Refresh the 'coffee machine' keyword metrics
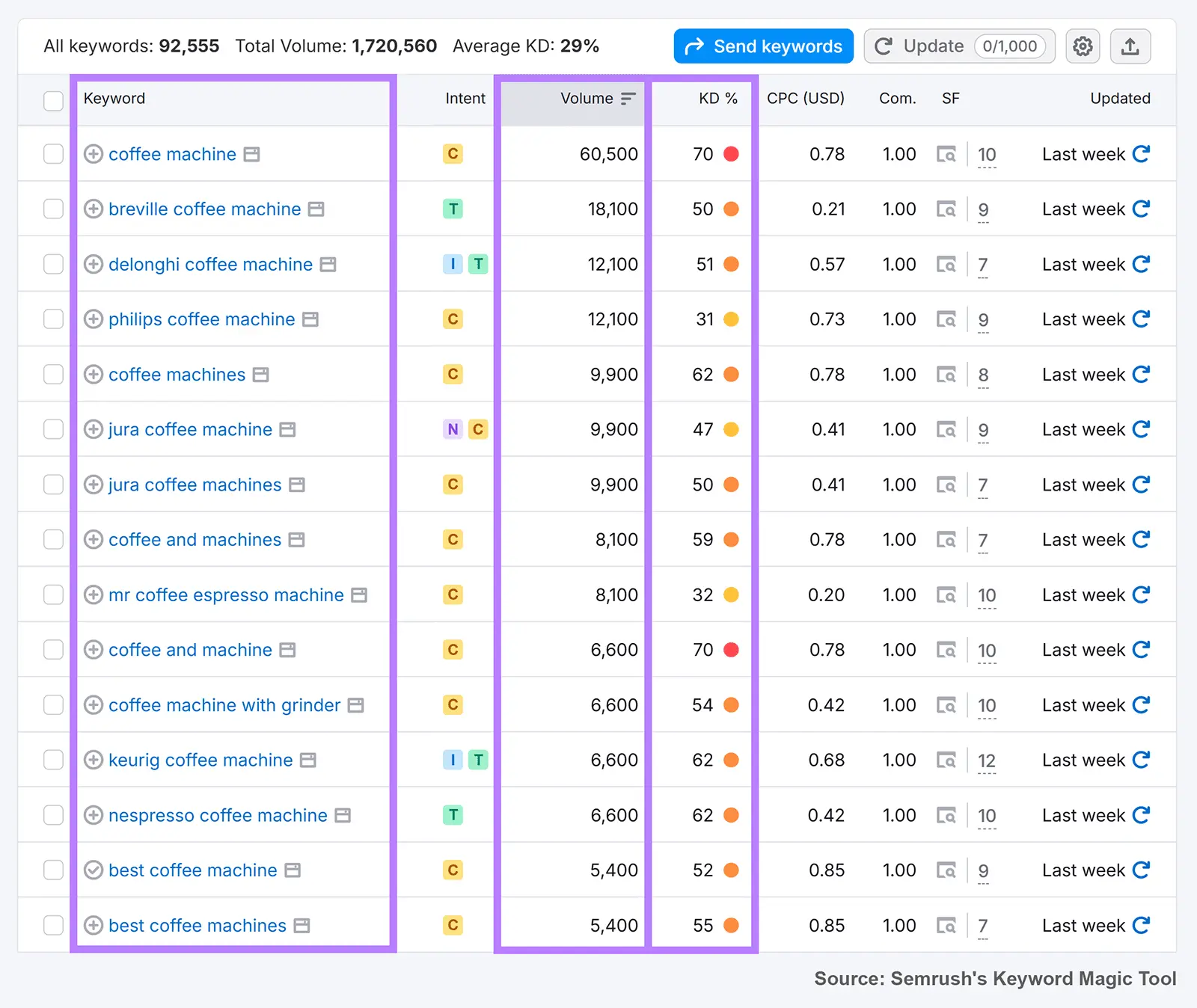Screen dimensions: 1197x1008 click(x=1141, y=154)
